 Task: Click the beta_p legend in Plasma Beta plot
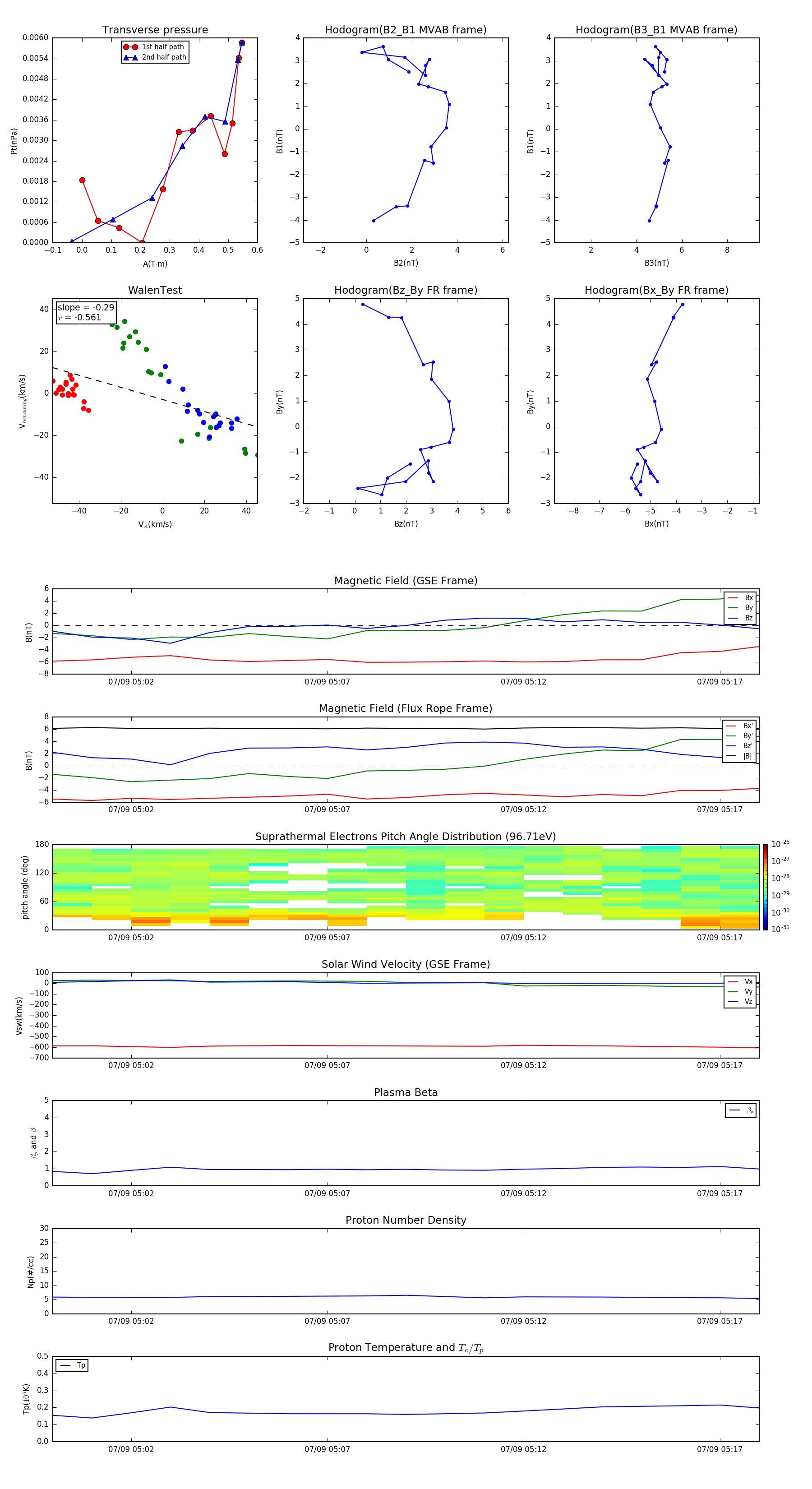[x=741, y=1110]
